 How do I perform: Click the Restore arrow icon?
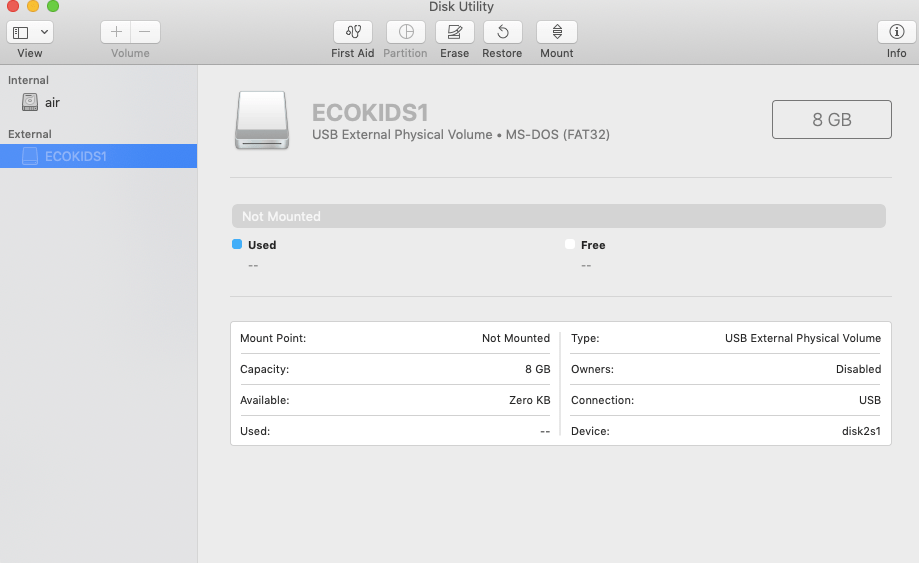point(502,32)
